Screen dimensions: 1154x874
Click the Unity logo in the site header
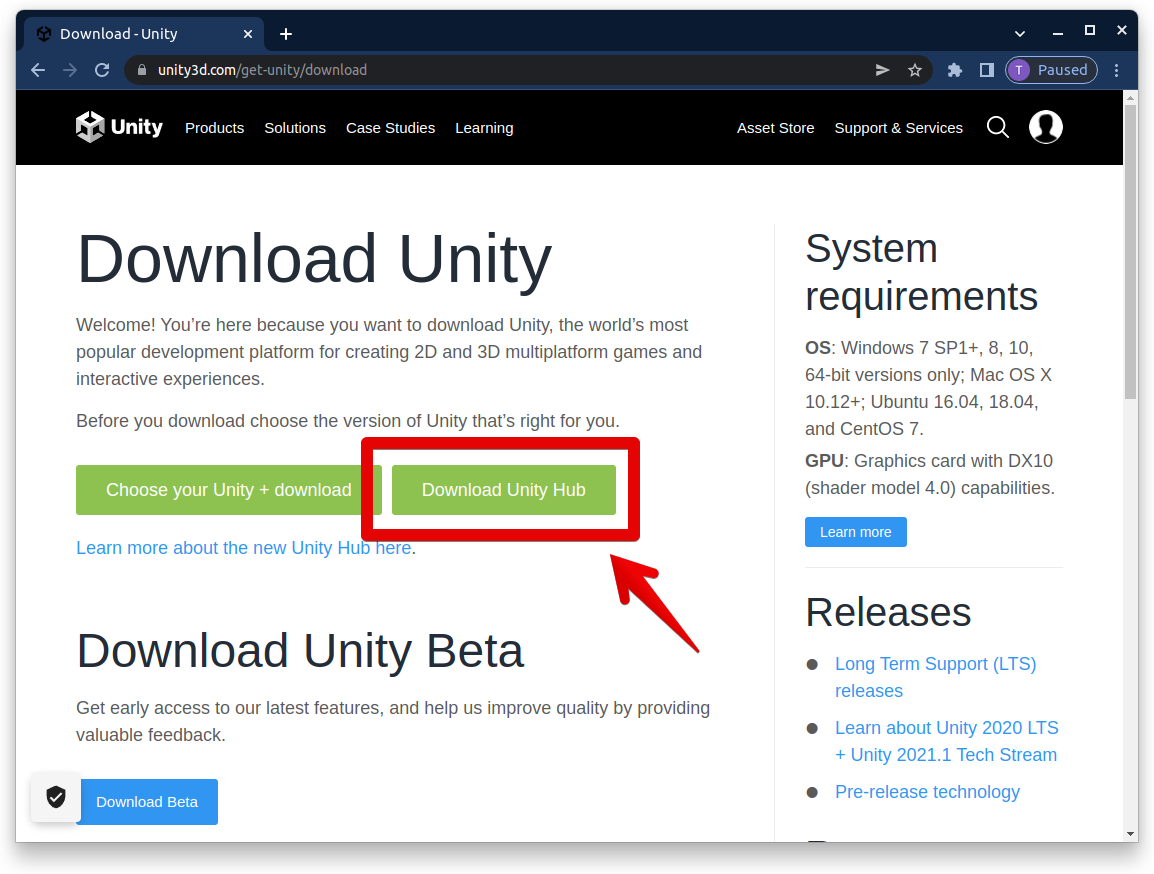[119, 127]
